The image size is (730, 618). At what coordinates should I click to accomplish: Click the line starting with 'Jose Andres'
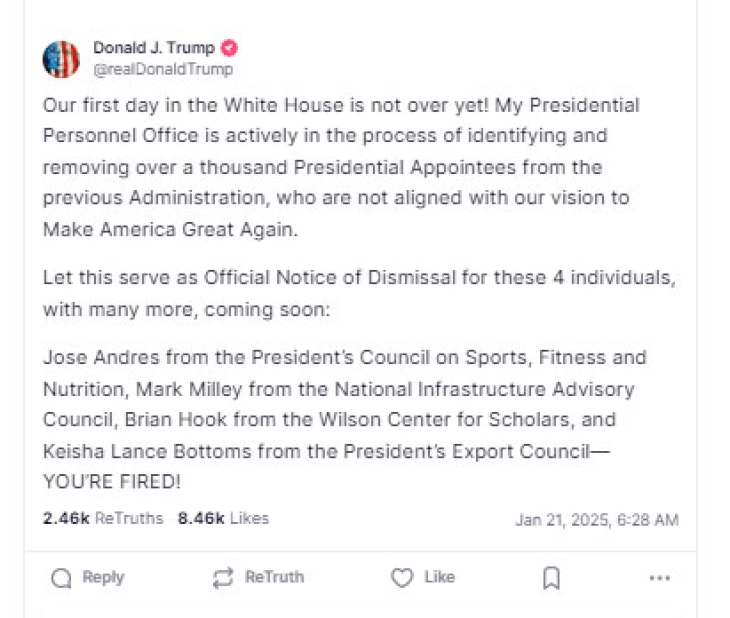tap(345, 358)
